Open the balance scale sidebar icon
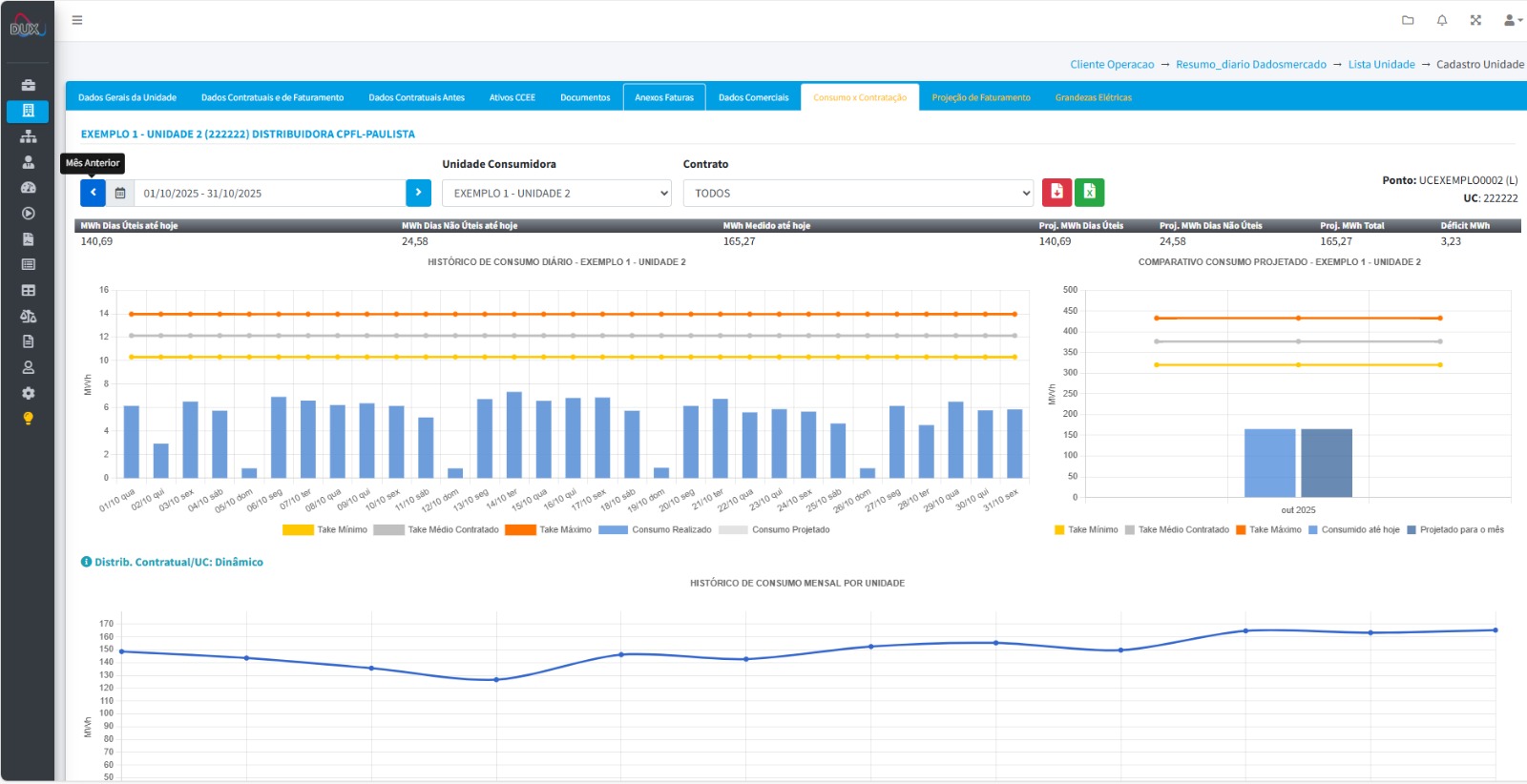 [28, 316]
